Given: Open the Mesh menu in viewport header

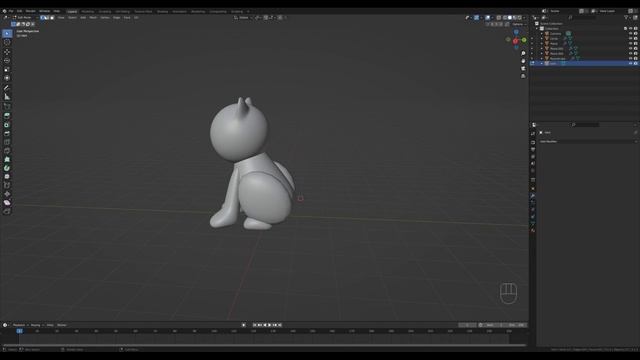Looking at the screenshot, I should [93, 18].
